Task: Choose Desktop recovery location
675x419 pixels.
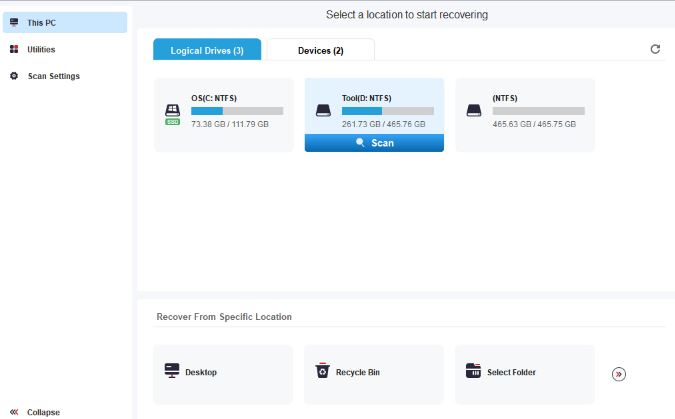Action: point(223,374)
